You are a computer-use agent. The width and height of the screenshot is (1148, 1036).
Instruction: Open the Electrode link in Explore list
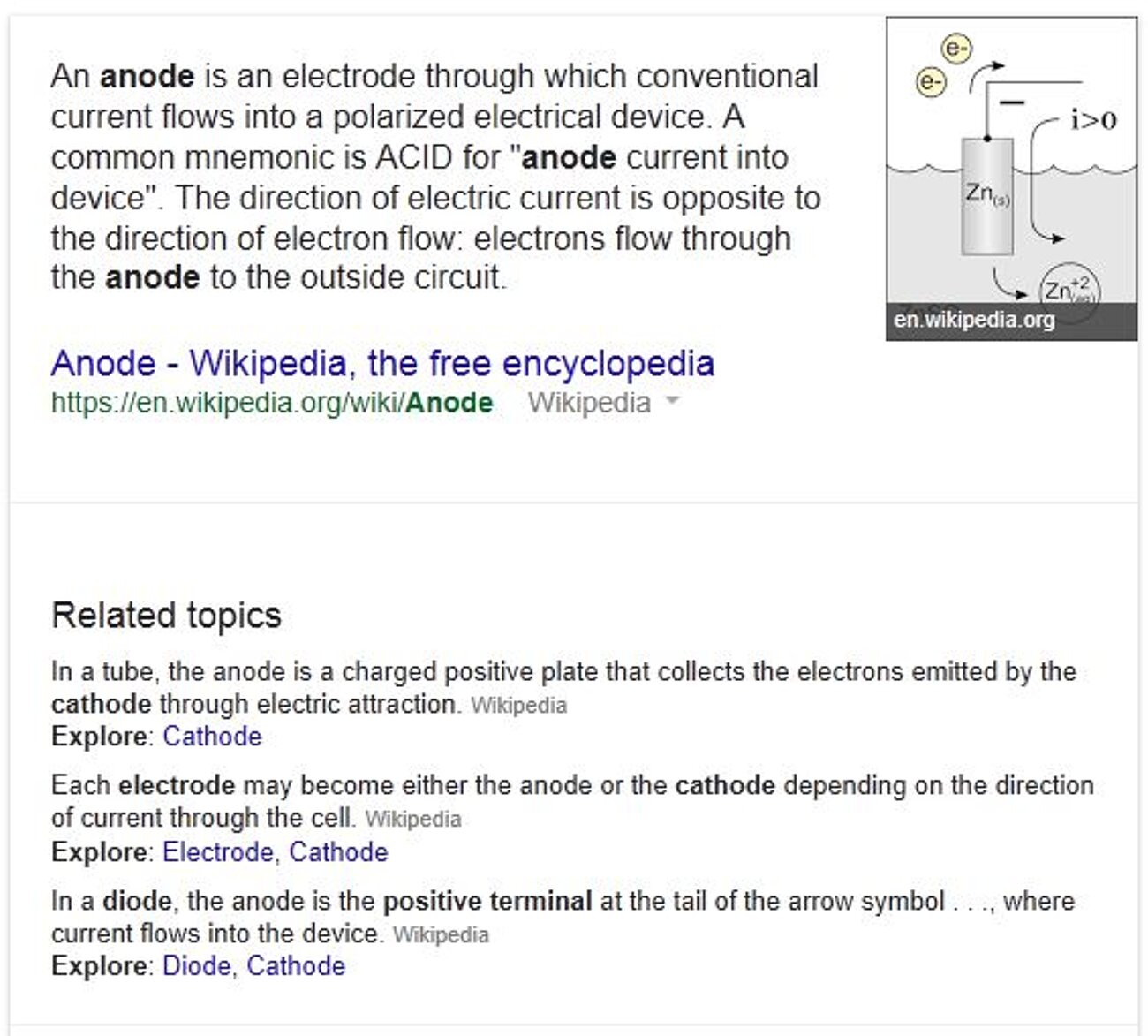point(217,852)
